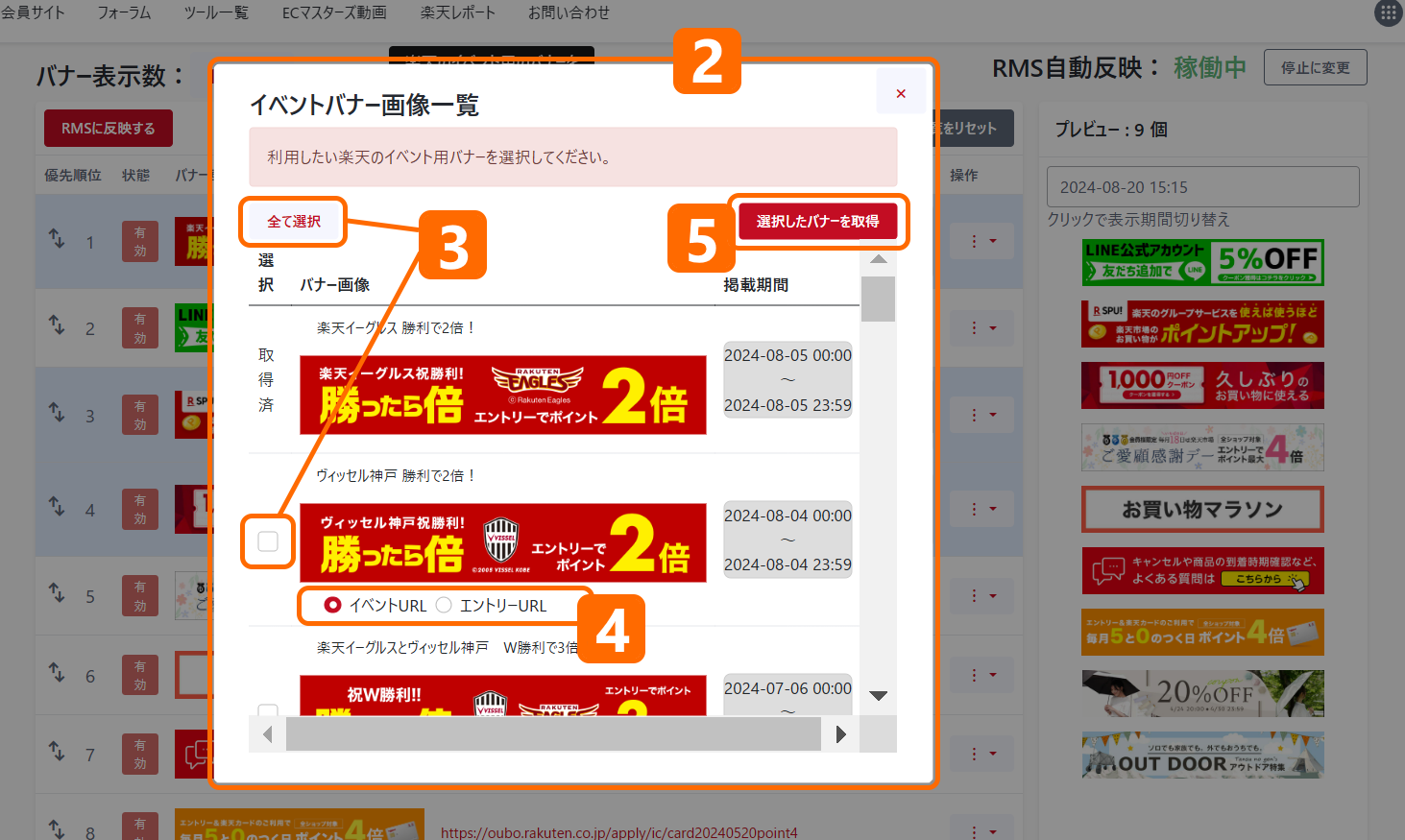
Task: Click the 停止に変更 button
Action: tap(1315, 67)
